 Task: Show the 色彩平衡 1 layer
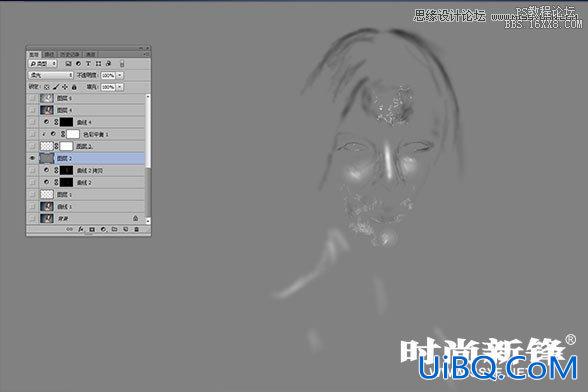pyautogui.click(x=32, y=134)
